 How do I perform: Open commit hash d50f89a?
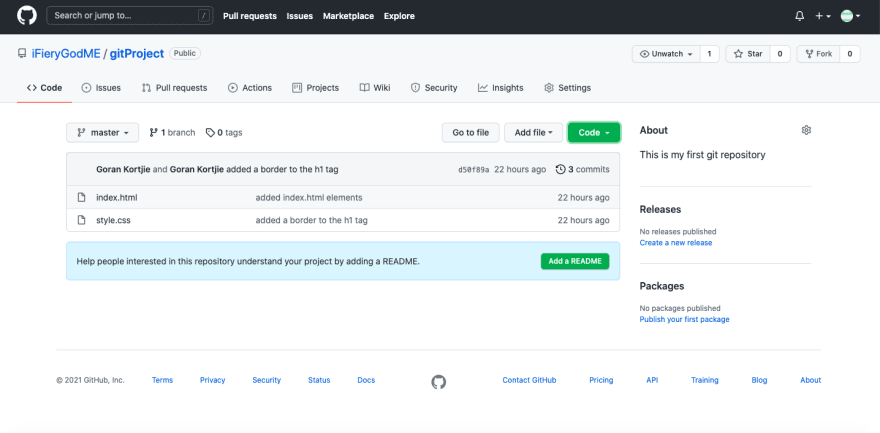coord(474,169)
